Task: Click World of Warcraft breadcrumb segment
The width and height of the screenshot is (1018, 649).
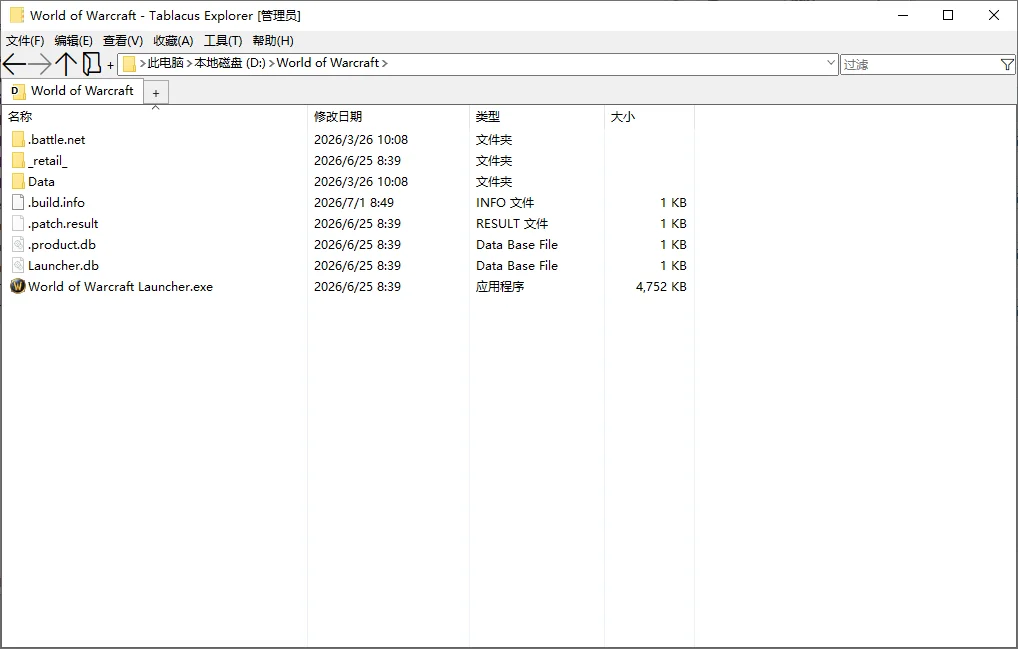Action: [328, 63]
